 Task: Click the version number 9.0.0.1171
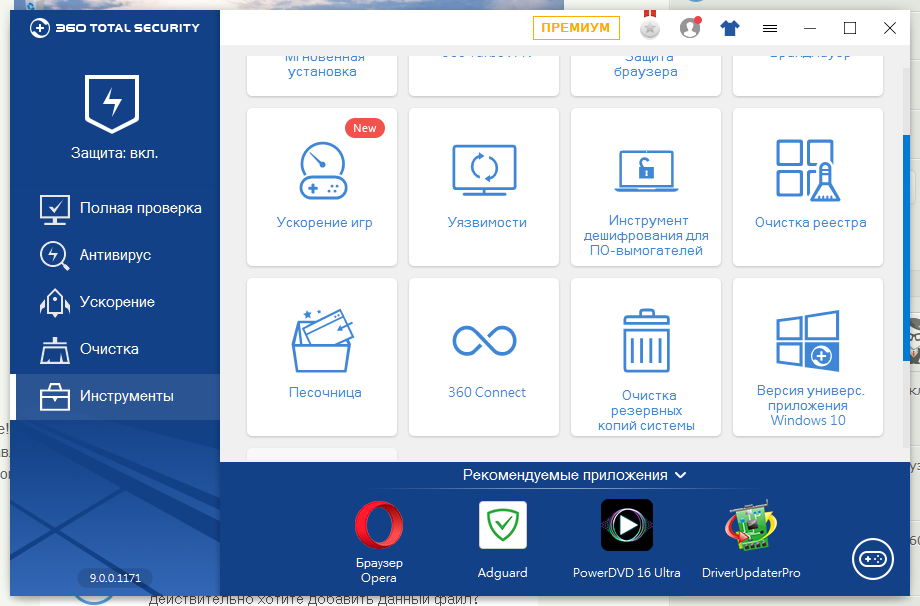pyautogui.click(x=115, y=578)
